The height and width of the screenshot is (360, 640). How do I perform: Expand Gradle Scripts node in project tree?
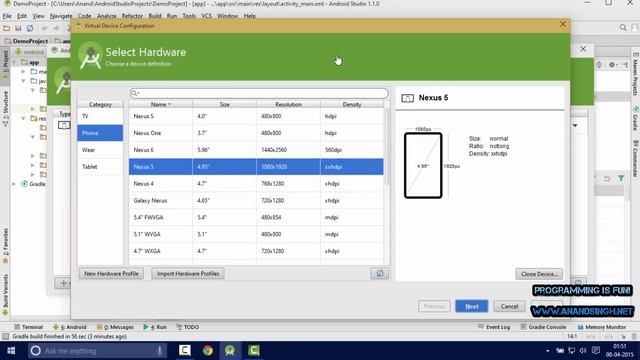pos(15,184)
